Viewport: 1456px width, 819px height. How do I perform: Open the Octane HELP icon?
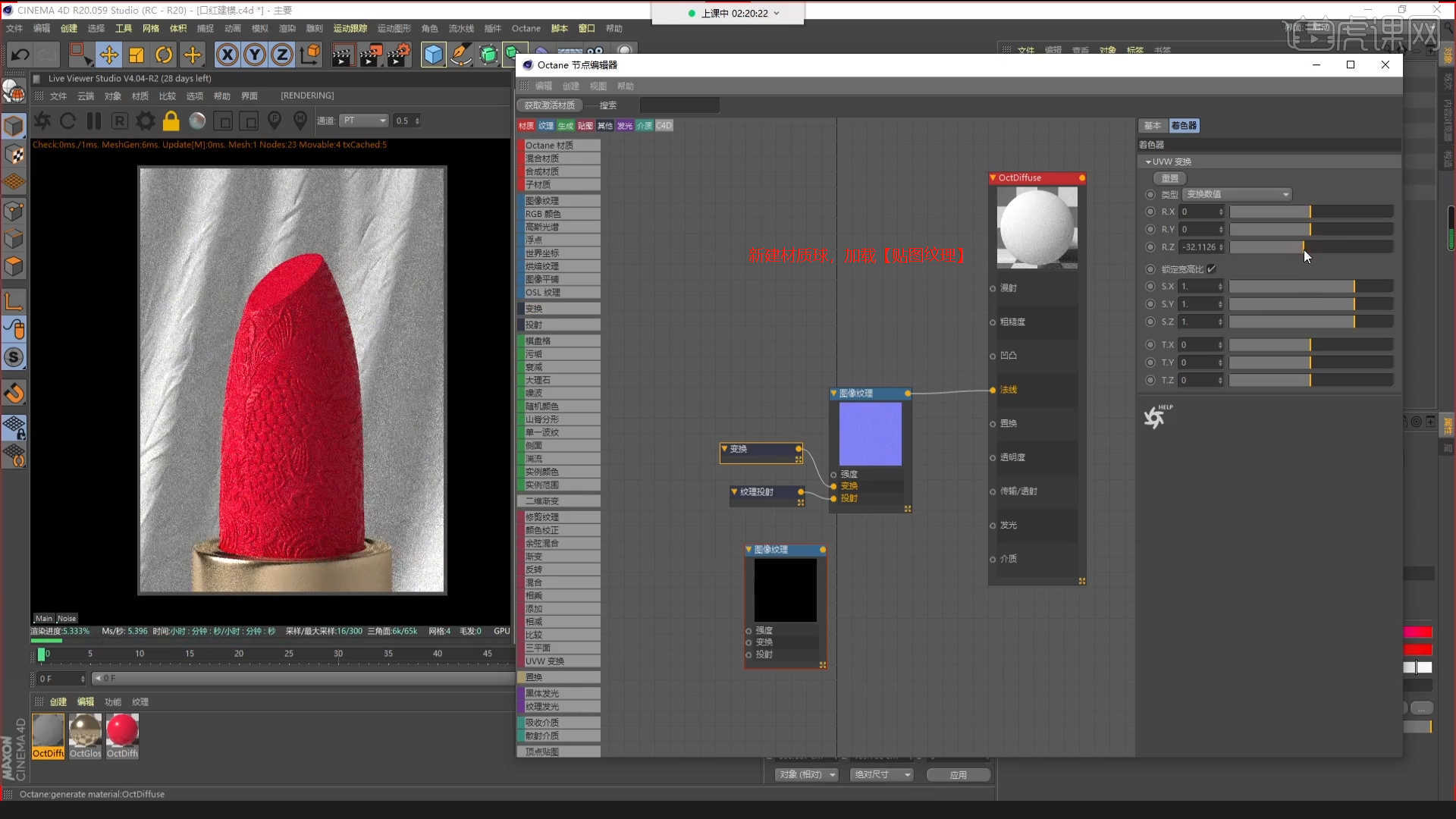click(x=1157, y=416)
